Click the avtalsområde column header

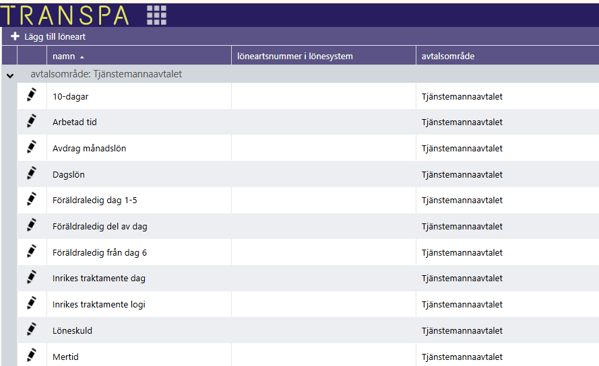[x=508, y=56]
